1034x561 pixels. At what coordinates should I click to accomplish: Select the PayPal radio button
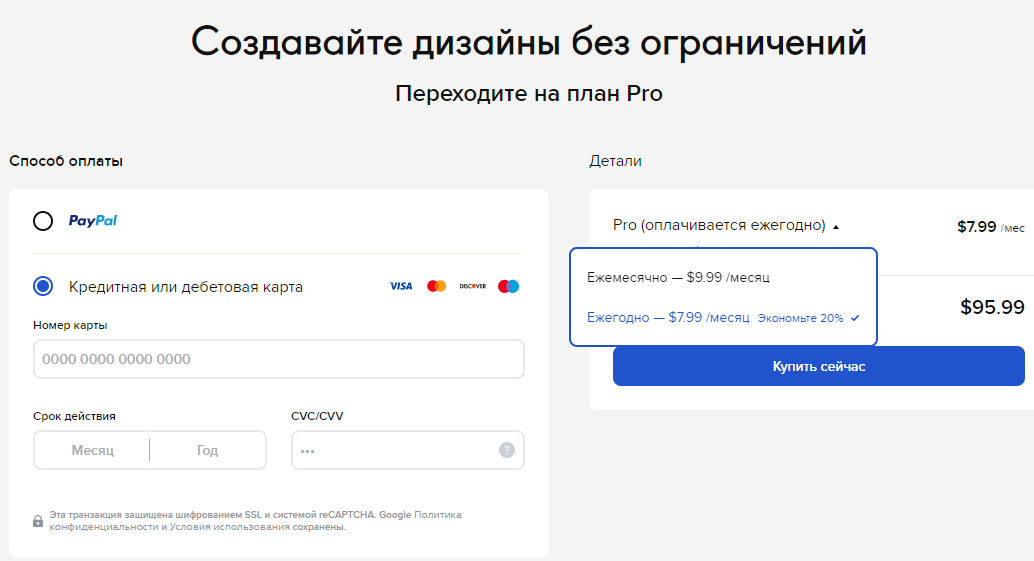[43, 221]
